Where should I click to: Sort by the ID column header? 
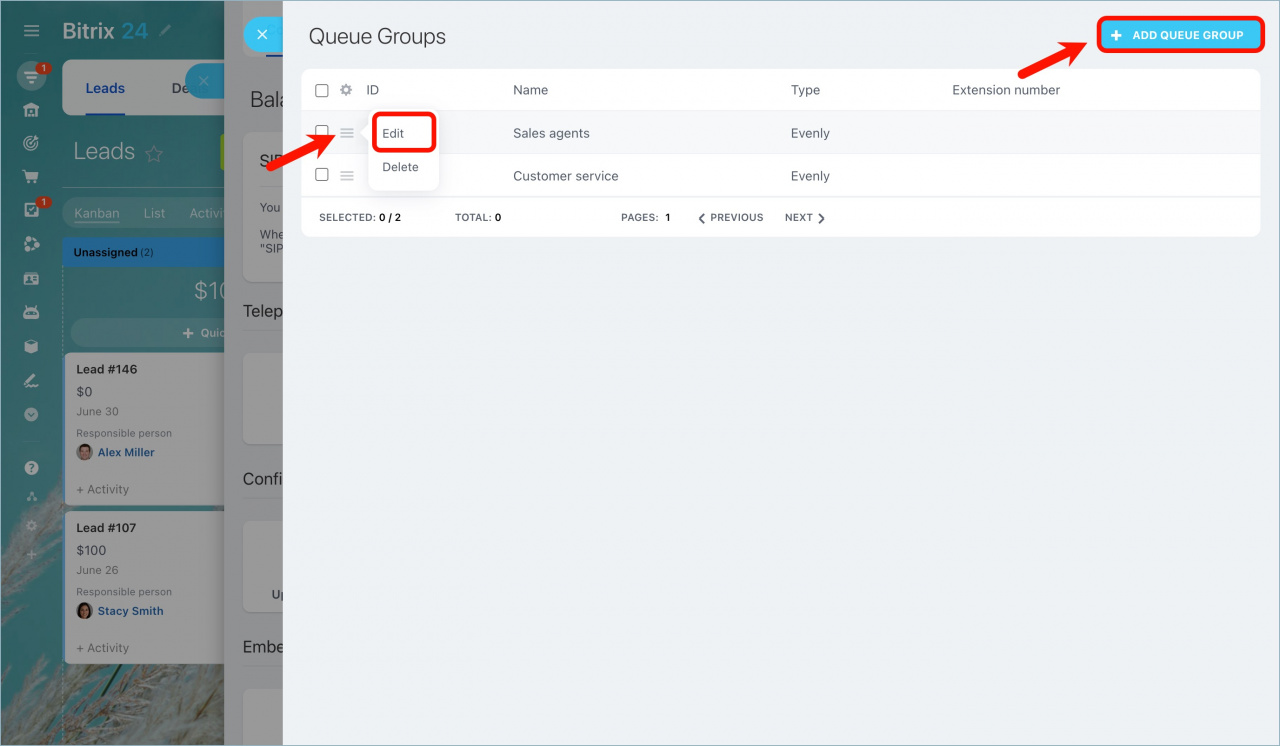coord(373,90)
